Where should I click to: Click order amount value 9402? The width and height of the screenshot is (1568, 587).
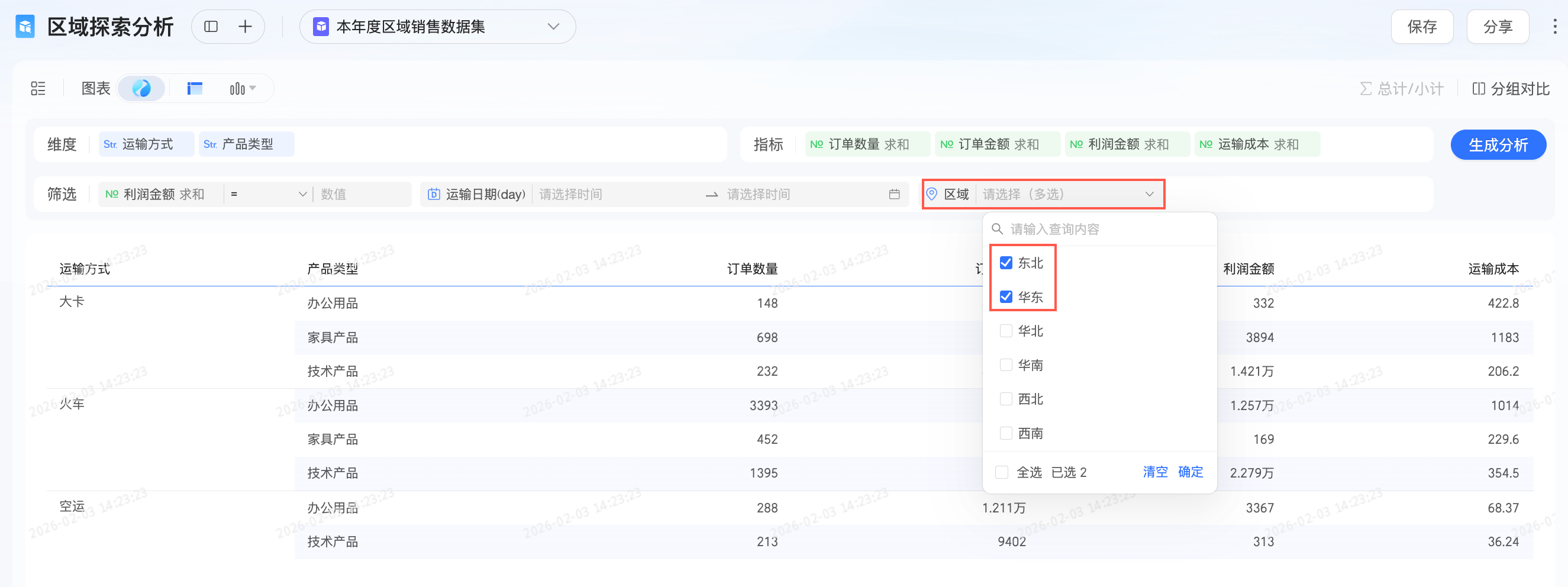coord(1012,542)
